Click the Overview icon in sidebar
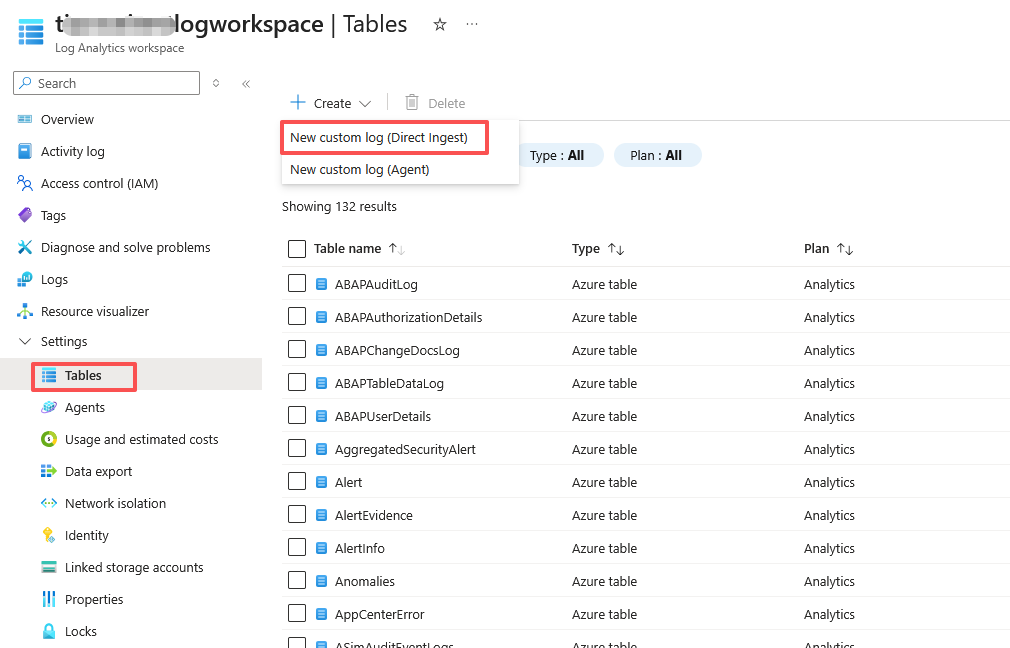This screenshot has width=1010, height=648. tap(25, 119)
